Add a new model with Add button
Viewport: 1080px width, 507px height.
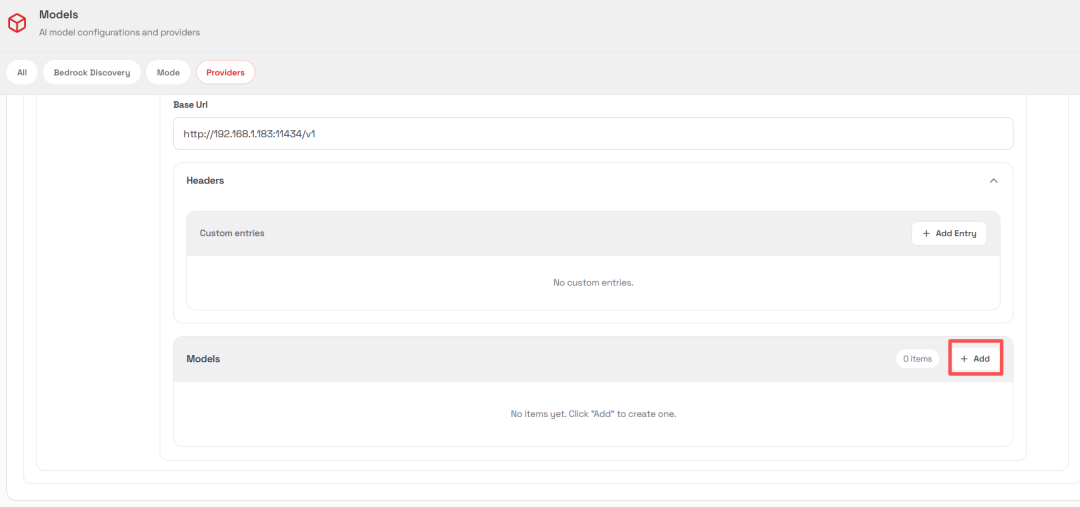pyautogui.click(x=975, y=359)
